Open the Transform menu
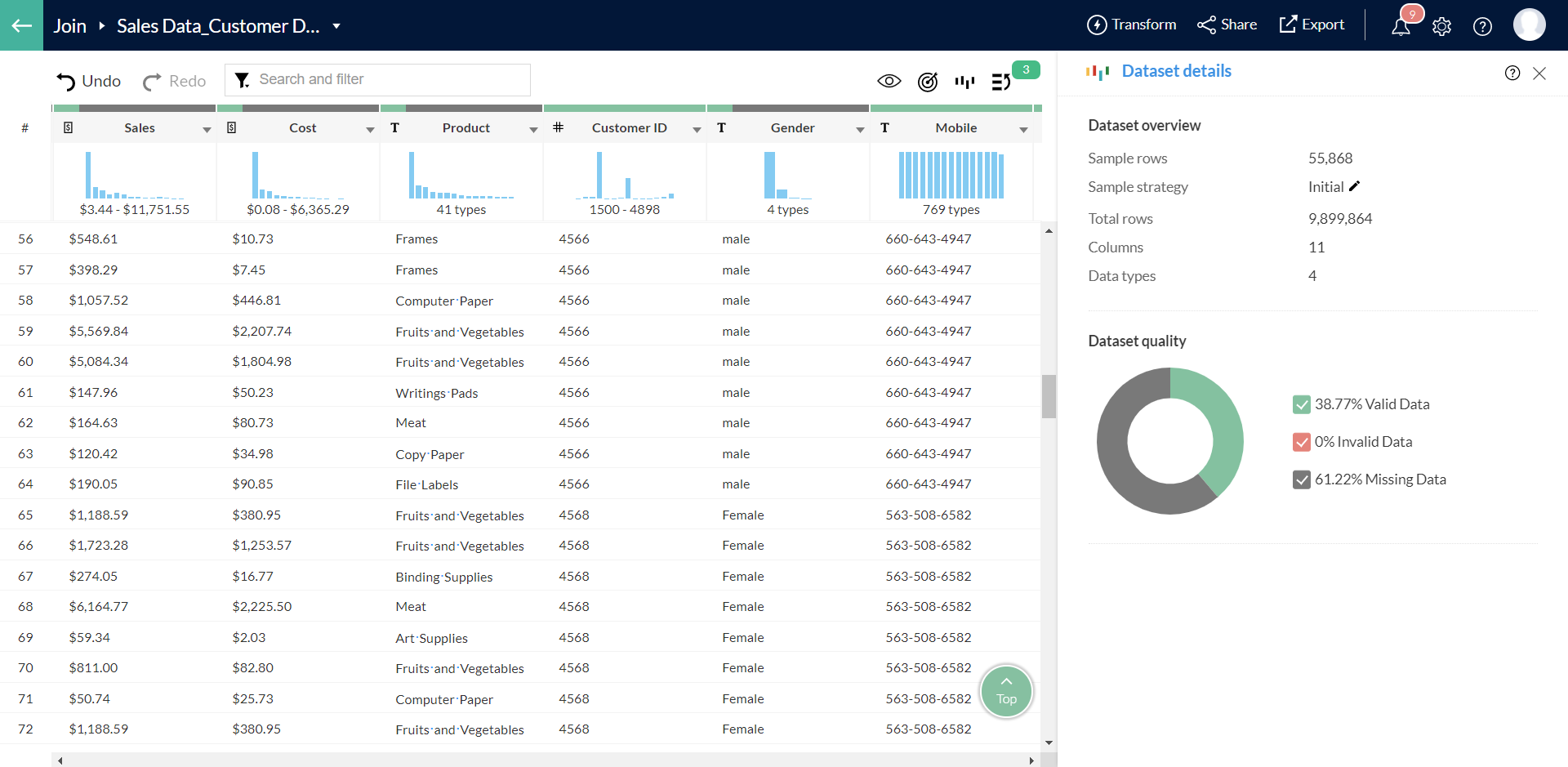 tap(1131, 25)
